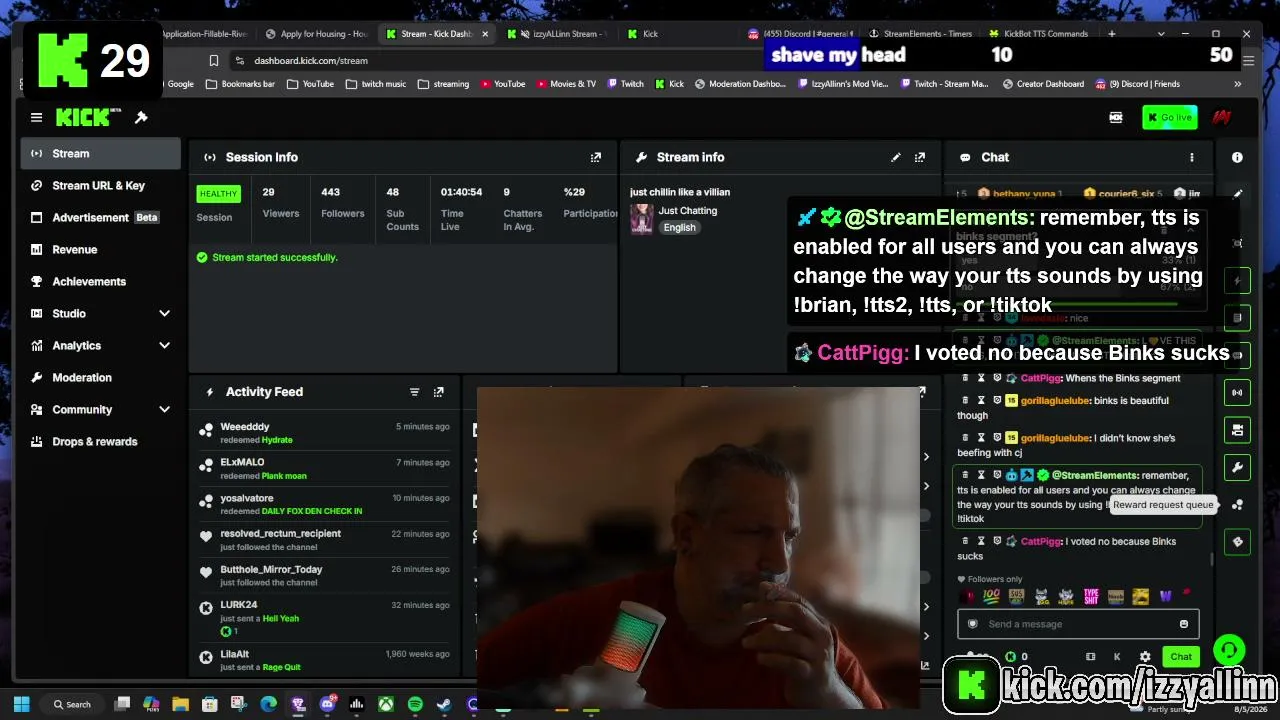Pop out the Session Info panel
Screen dimensions: 1280x720
pyautogui.click(x=596, y=157)
